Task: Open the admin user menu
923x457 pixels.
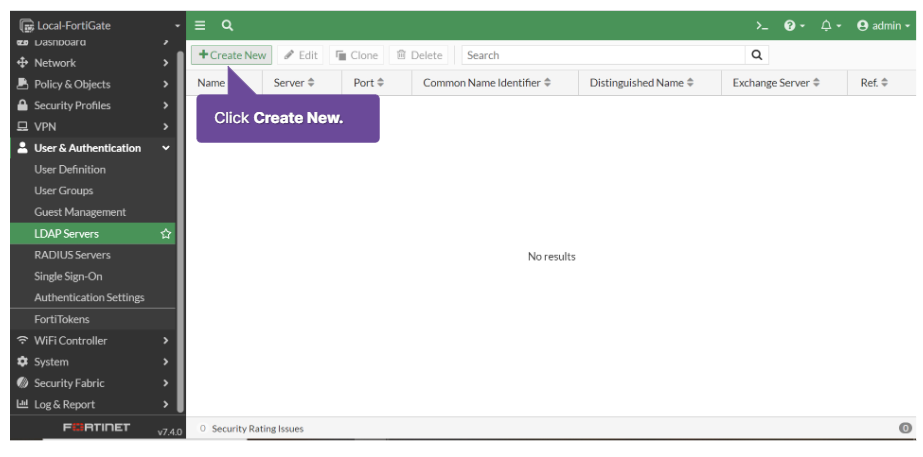Action: click(884, 26)
